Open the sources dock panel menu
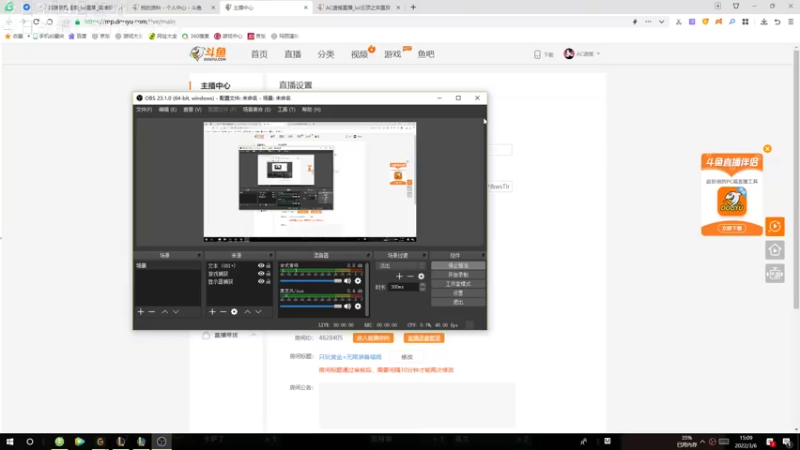Image resolution: width=800 pixels, height=450 pixels. (270, 255)
